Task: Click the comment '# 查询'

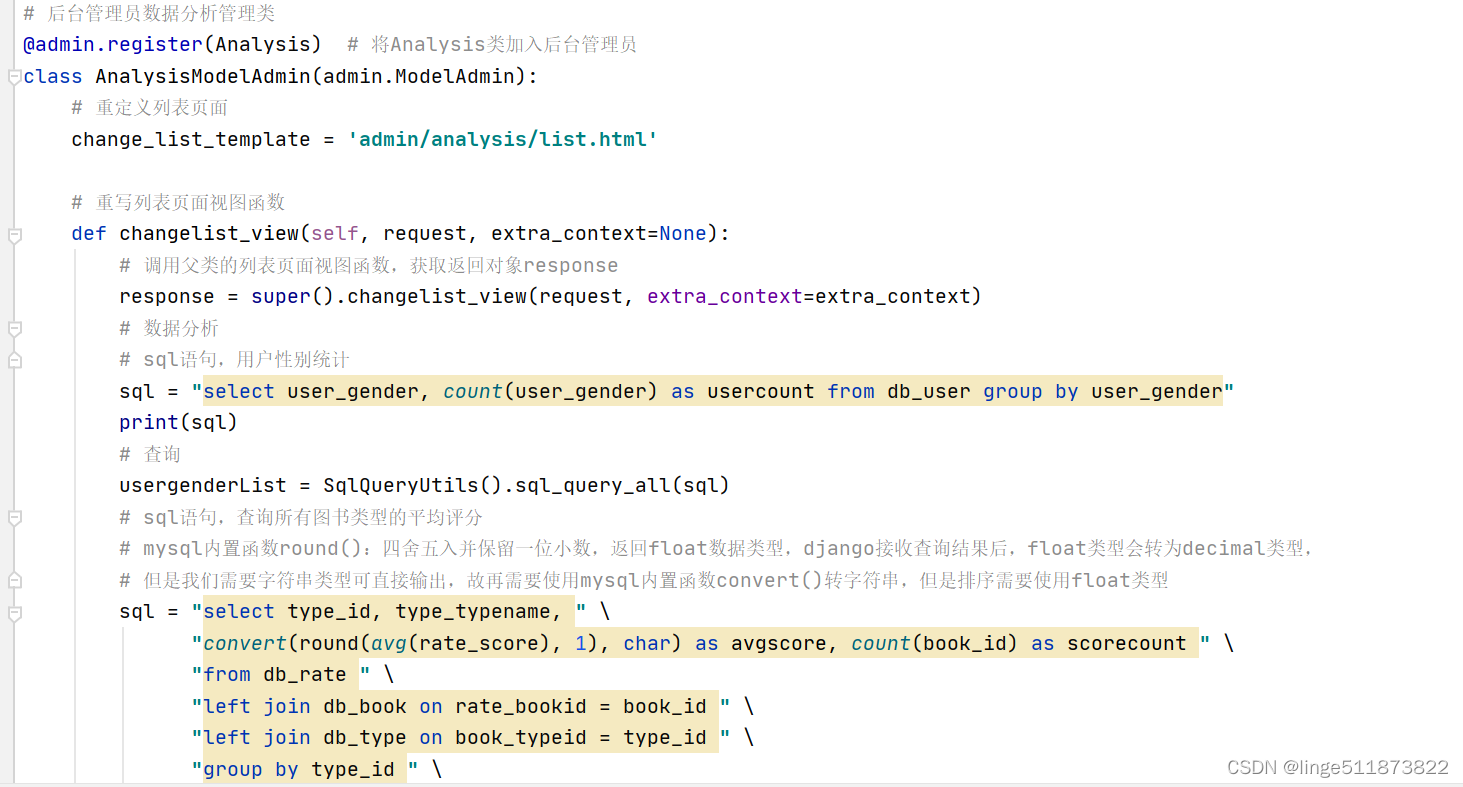Action: coord(150,455)
